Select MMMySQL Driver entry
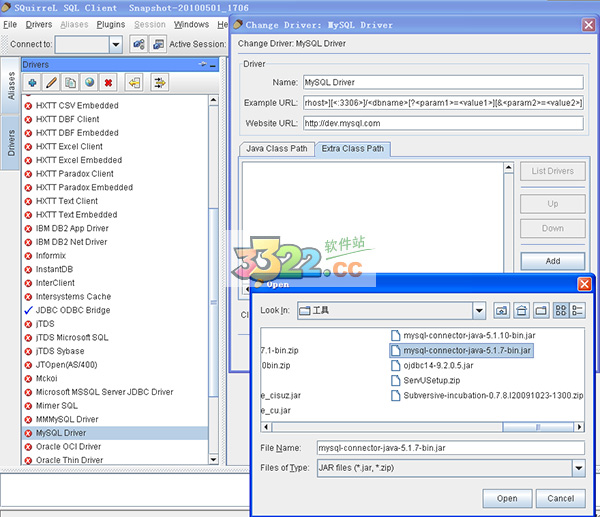Screen dimensions: 600x517 coord(115,419)
